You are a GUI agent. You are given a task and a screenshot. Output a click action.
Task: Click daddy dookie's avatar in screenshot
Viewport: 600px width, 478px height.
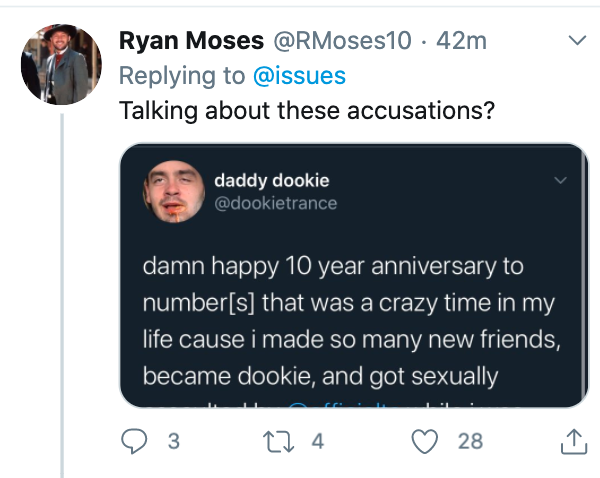174,191
